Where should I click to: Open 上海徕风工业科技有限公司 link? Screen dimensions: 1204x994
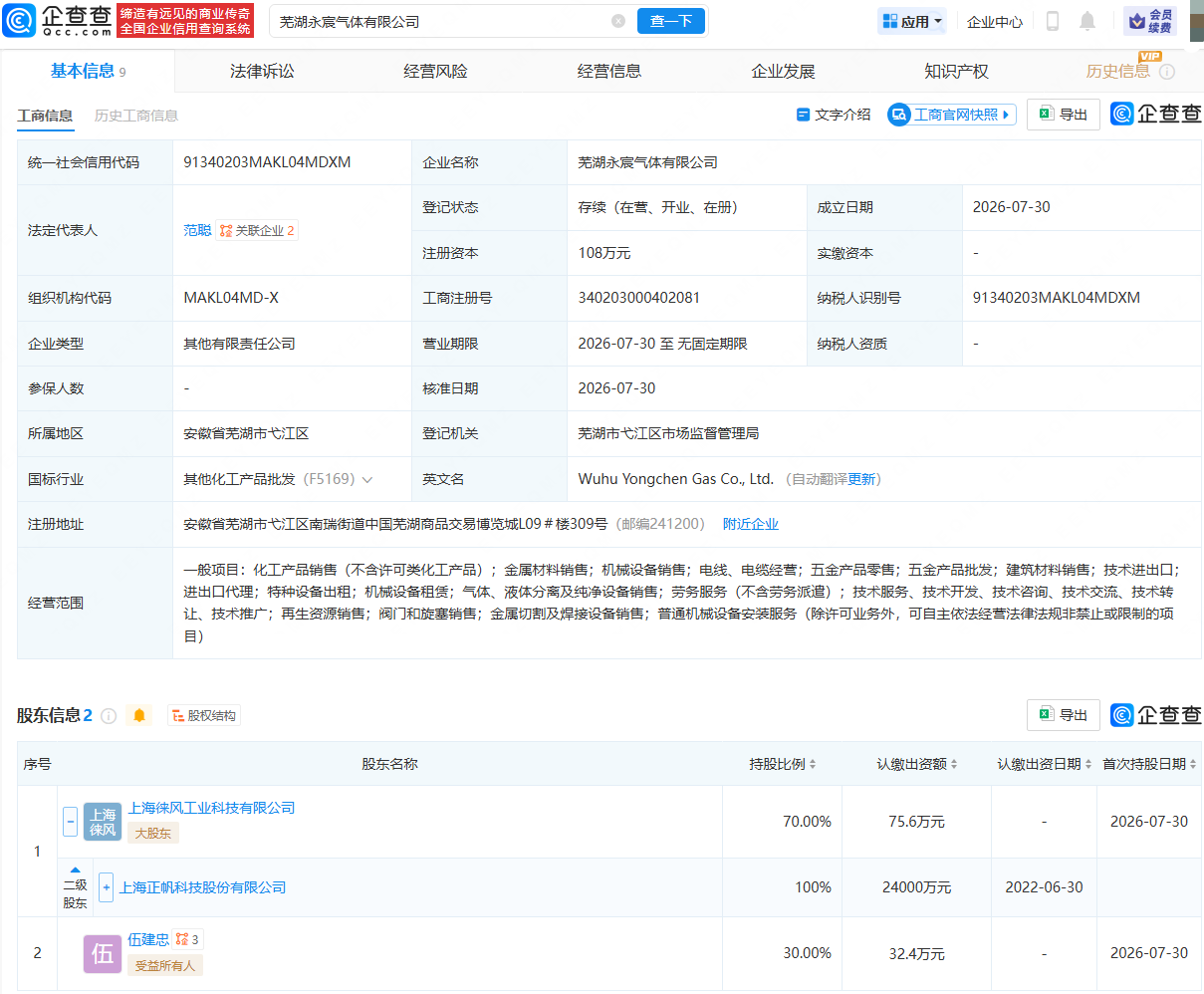212,808
